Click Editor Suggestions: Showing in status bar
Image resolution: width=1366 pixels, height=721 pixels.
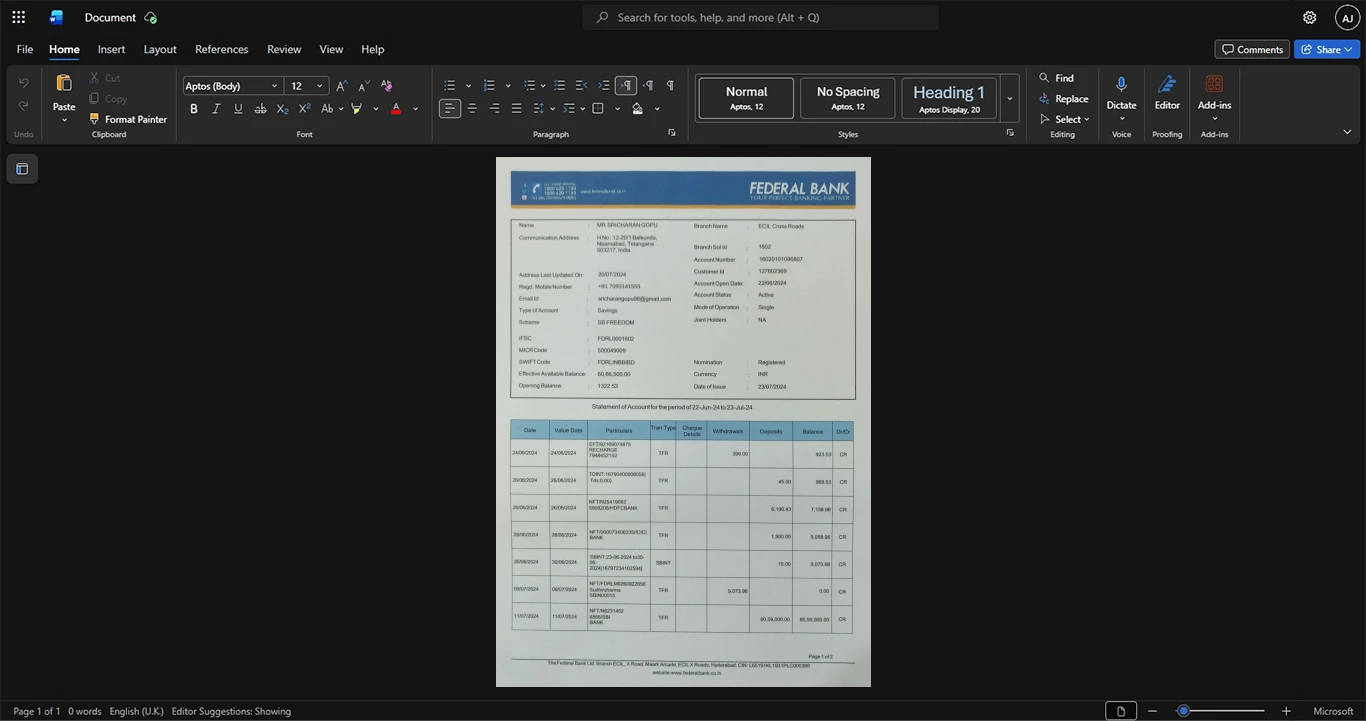[231, 711]
